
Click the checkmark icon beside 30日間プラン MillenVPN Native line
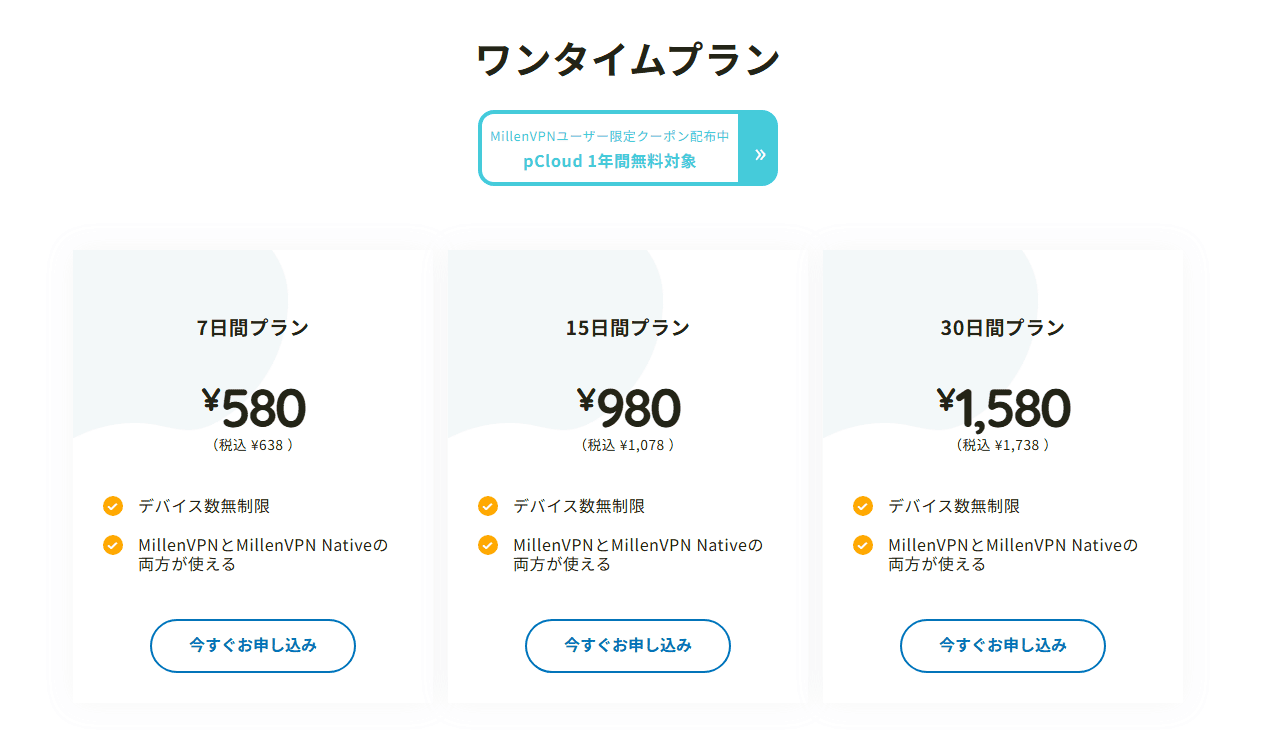(x=863, y=545)
